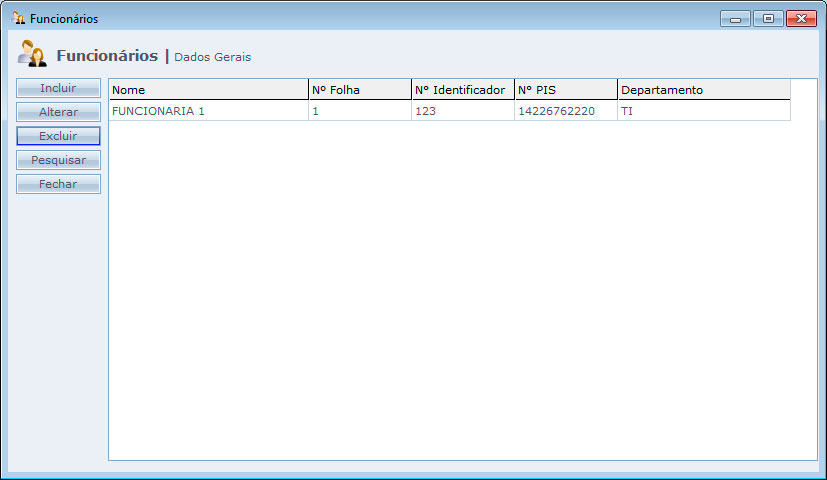827x480 pixels.
Task: Click the Departamento column header
Action: [x=703, y=90]
